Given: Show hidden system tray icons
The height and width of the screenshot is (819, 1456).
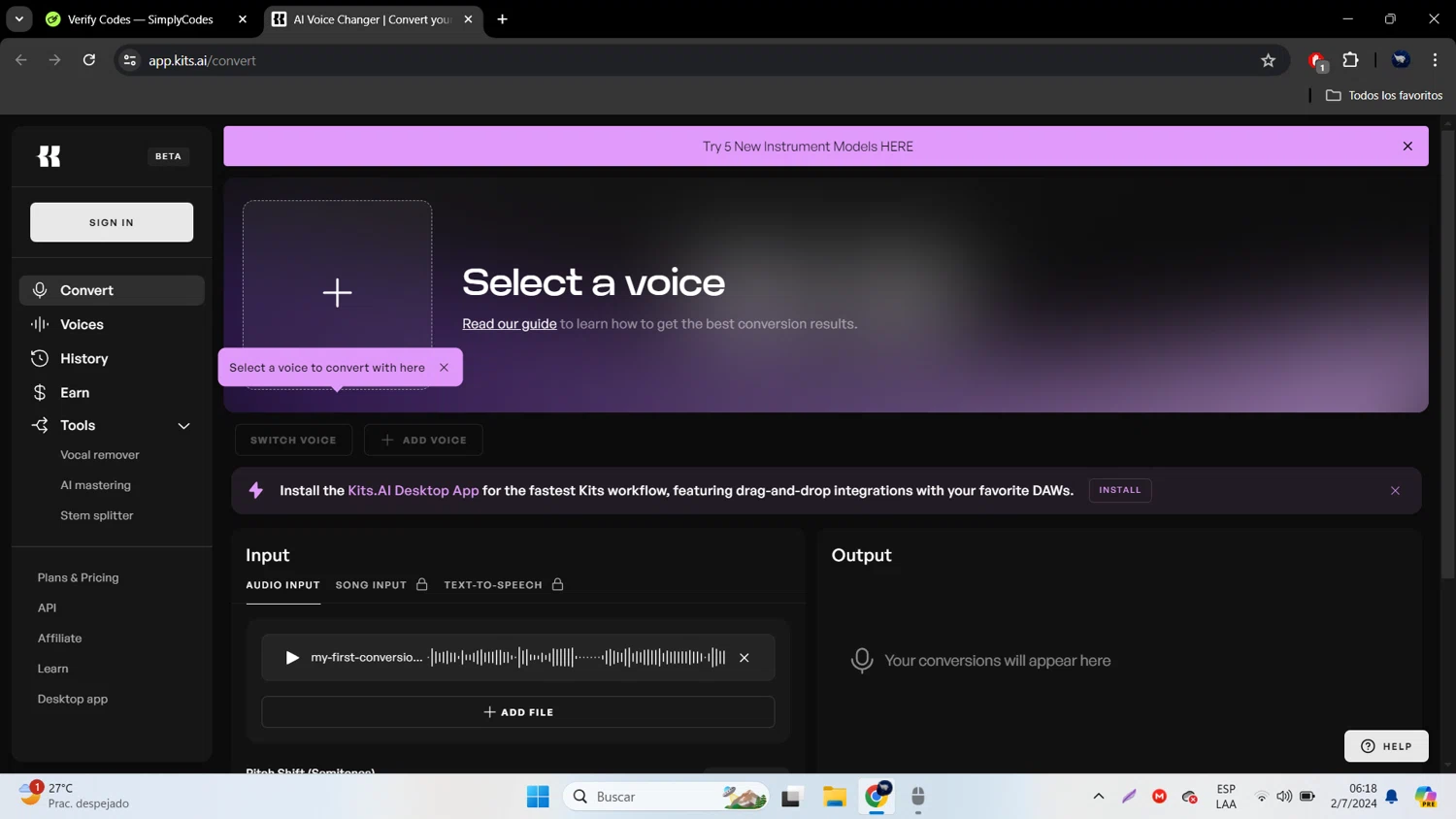Looking at the screenshot, I should click(1099, 797).
